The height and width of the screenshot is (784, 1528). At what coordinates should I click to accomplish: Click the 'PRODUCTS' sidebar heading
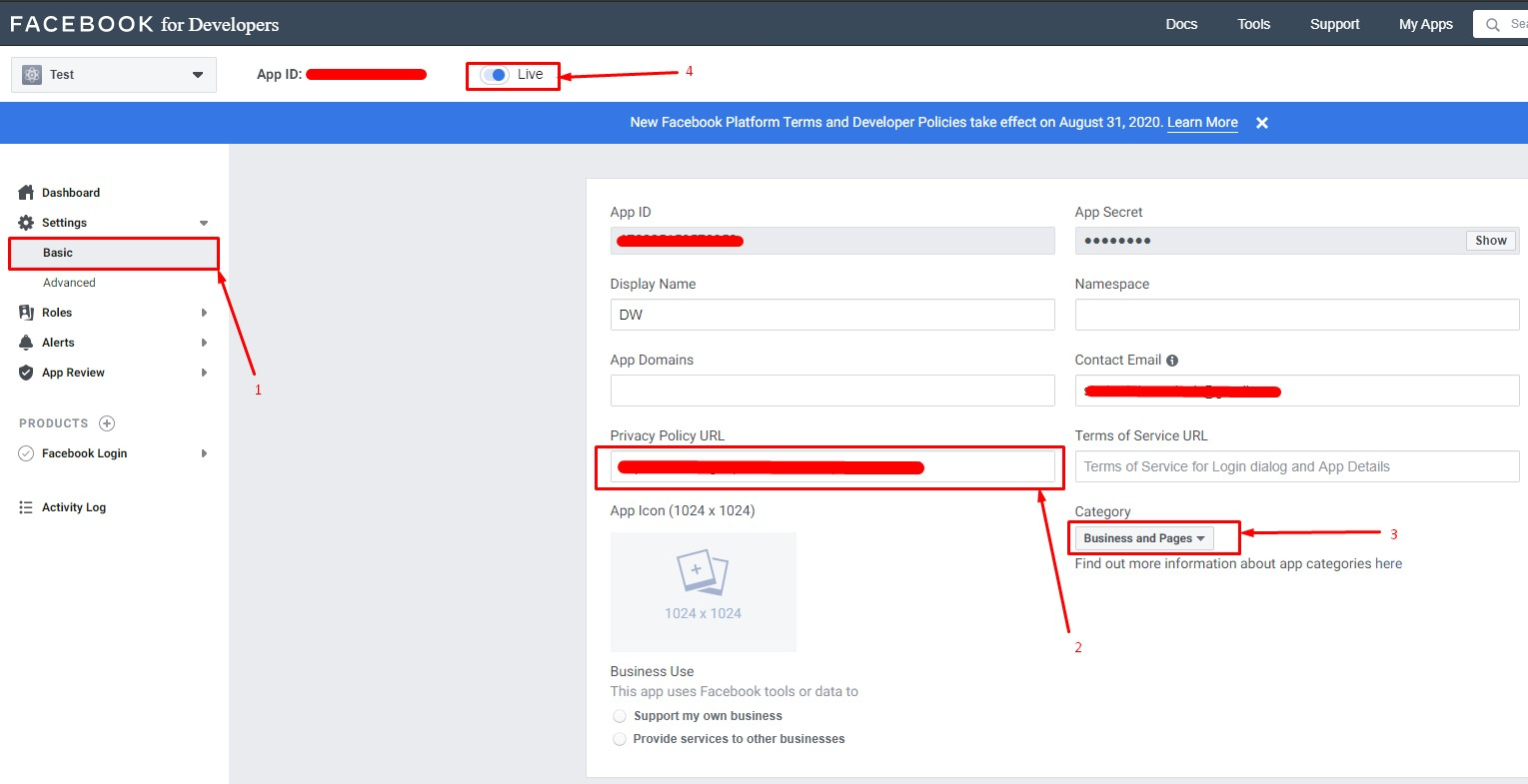tap(54, 423)
